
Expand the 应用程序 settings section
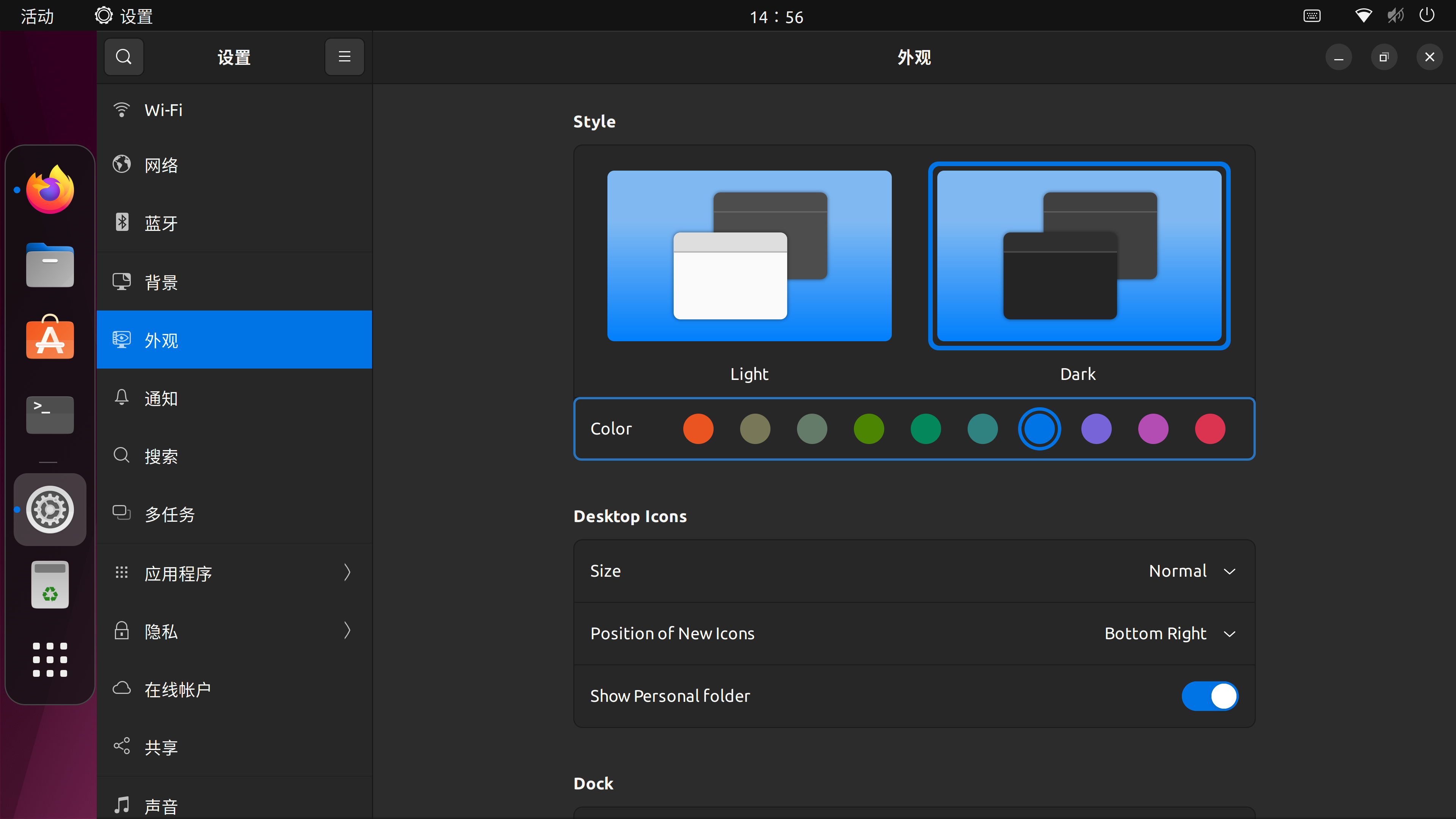click(x=234, y=573)
